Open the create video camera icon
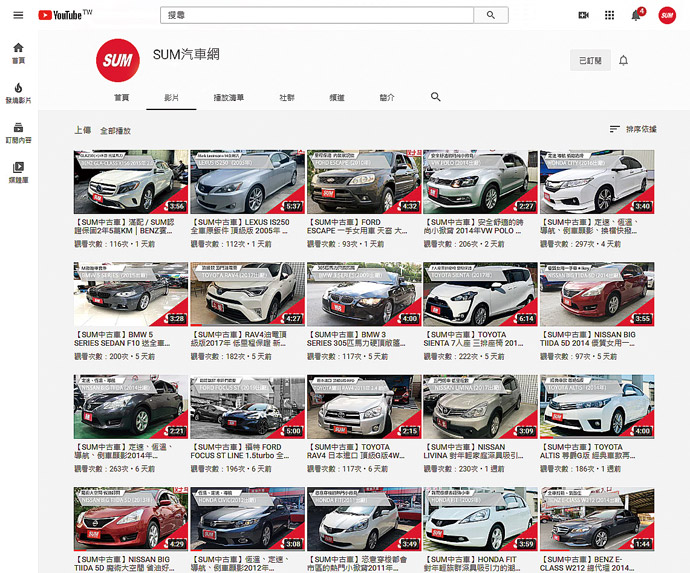Image resolution: width=690 pixels, height=573 pixels. [x=584, y=16]
